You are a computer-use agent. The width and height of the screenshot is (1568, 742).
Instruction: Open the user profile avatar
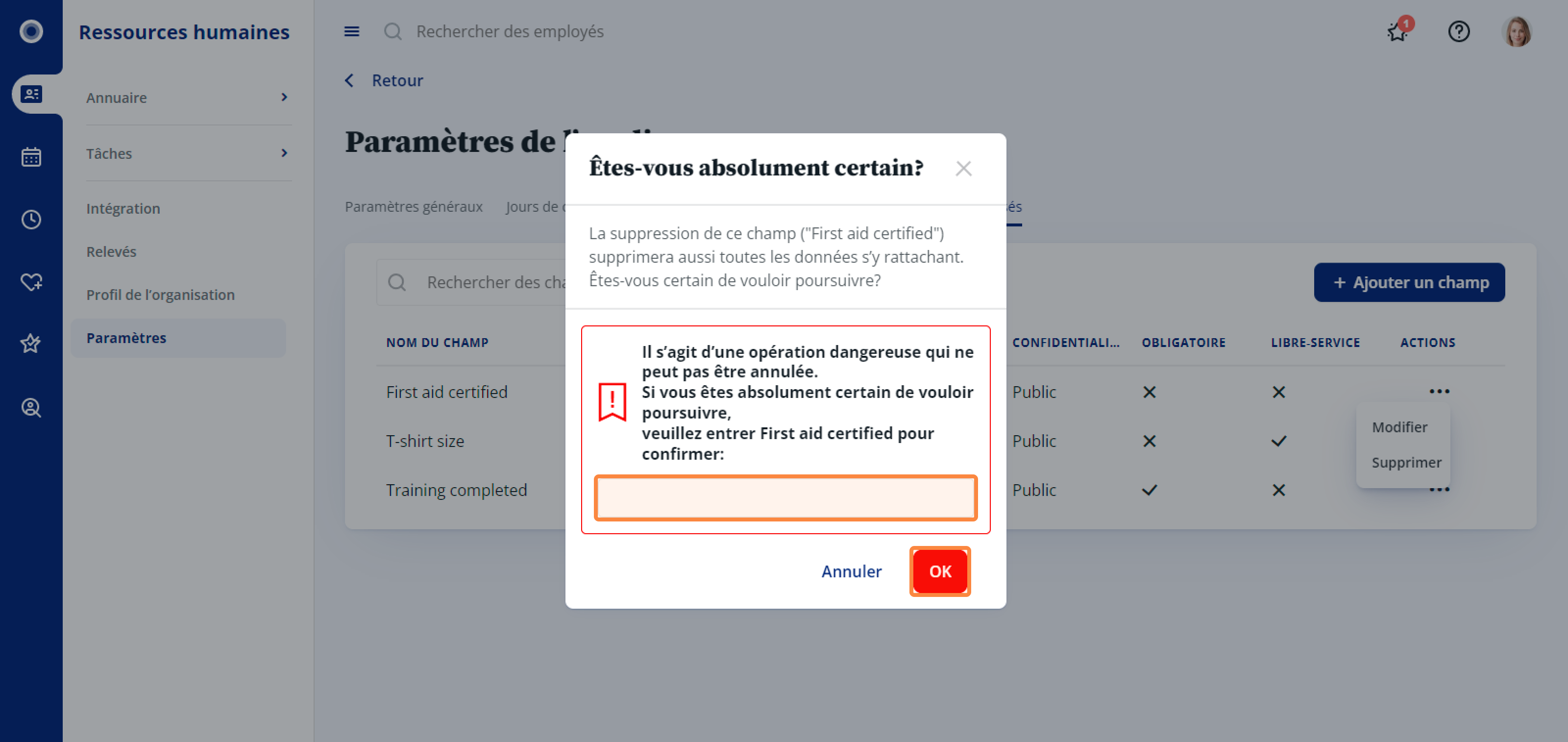pyautogui.click(x=1517, y=32)
